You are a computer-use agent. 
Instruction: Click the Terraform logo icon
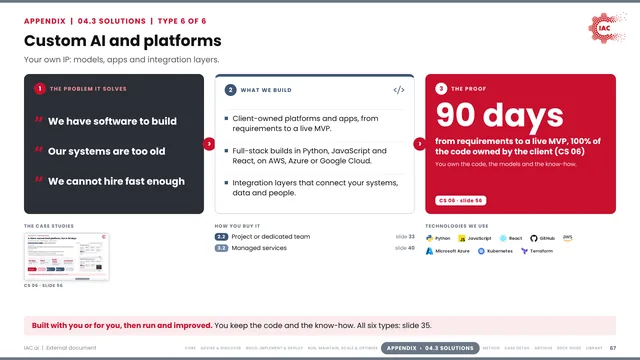click(x=524, y=251)
